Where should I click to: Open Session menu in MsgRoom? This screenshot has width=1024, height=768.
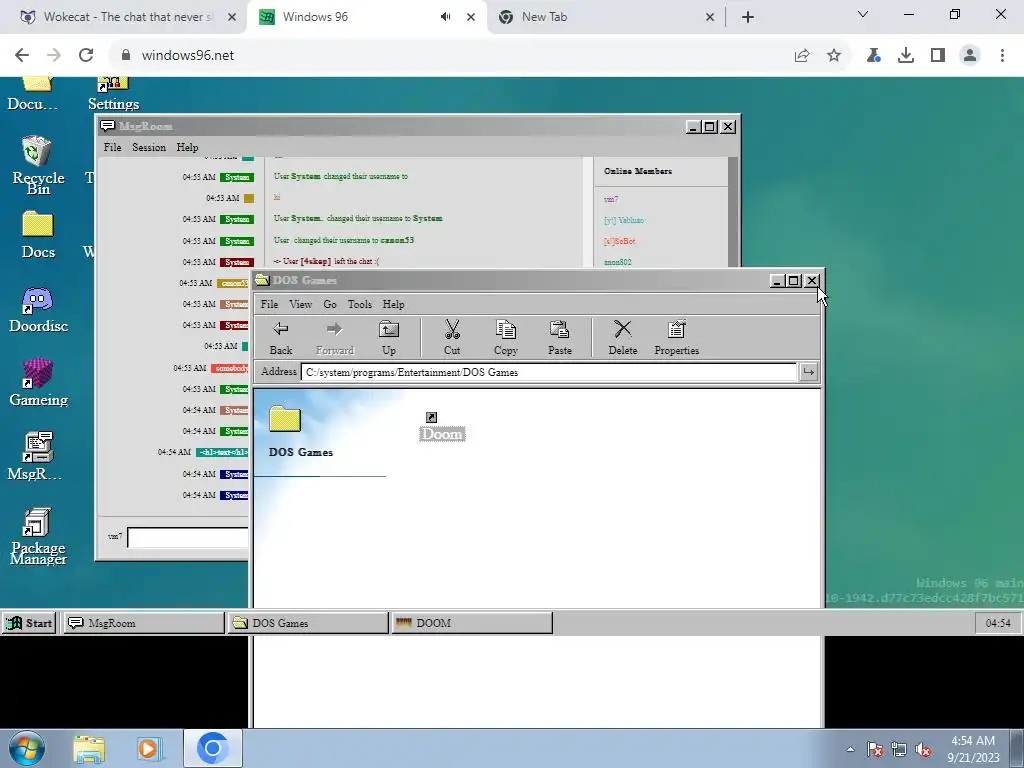(x=149, y=148)
